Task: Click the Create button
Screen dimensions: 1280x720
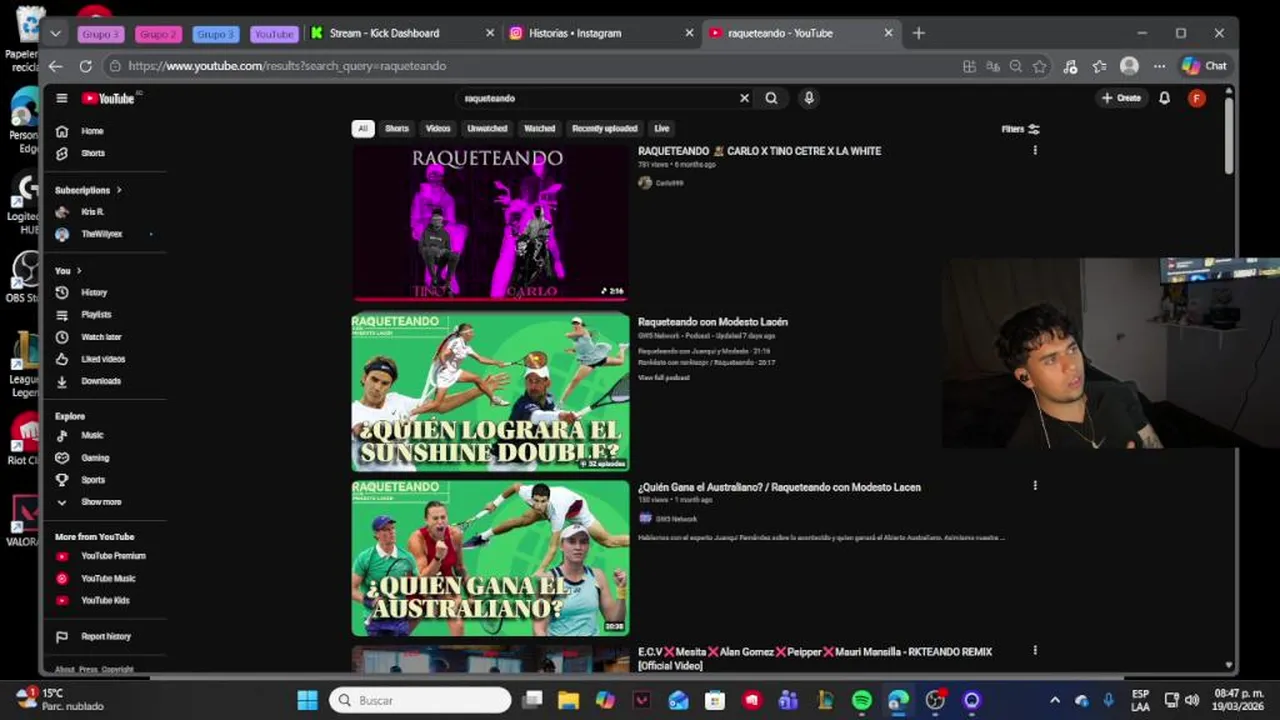Action: coord(1121,98)
